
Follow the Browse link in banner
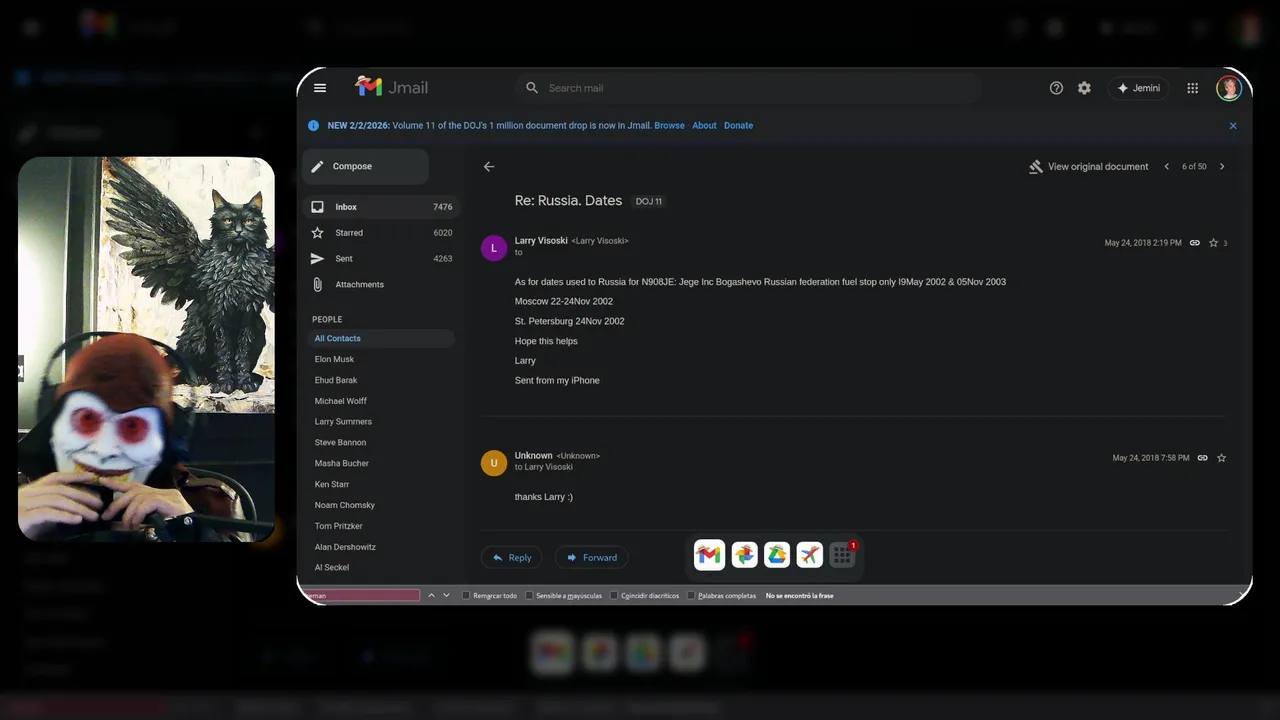(670, 126)
